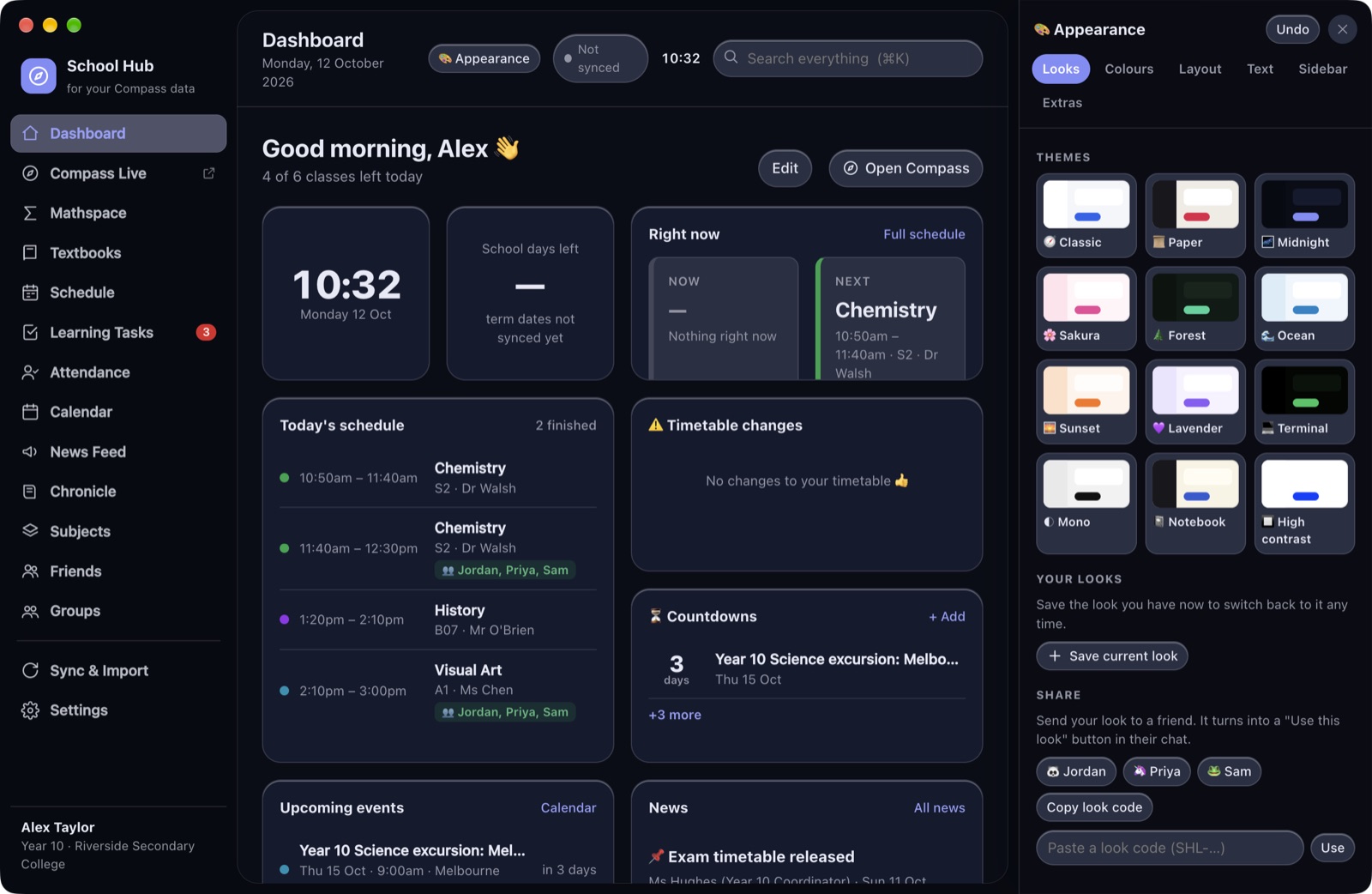Open the Full schedule link
The width and height of the screenshot is (1372, 894).
pos(924,234)
